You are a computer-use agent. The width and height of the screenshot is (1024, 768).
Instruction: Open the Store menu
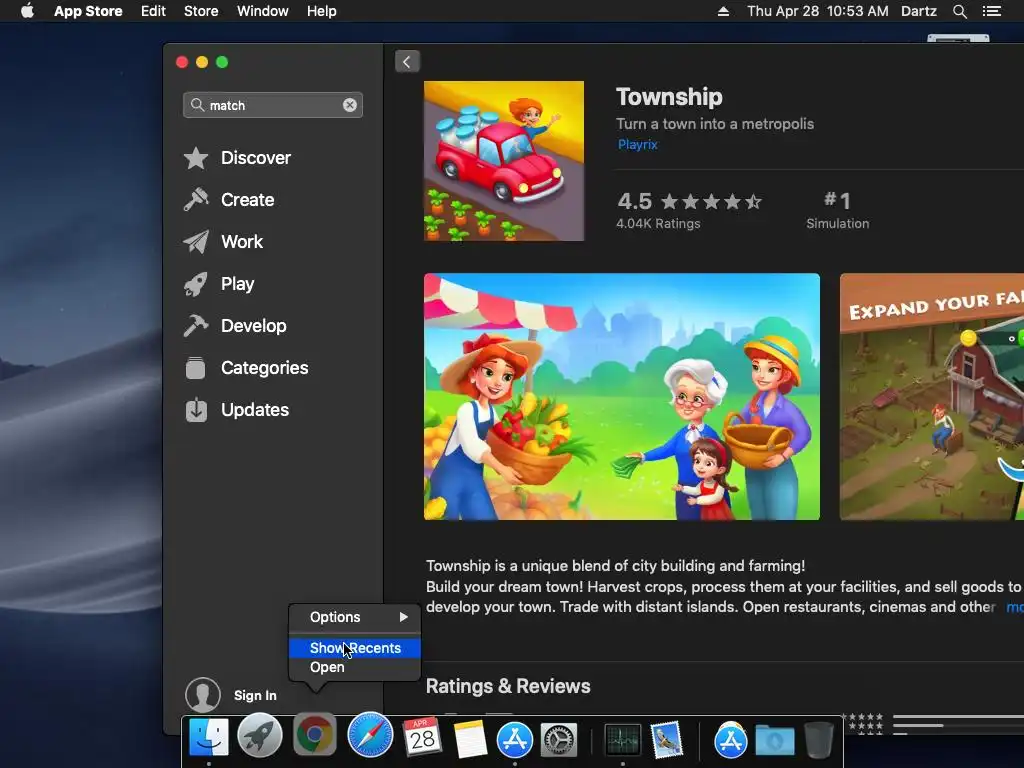point(201,11)
